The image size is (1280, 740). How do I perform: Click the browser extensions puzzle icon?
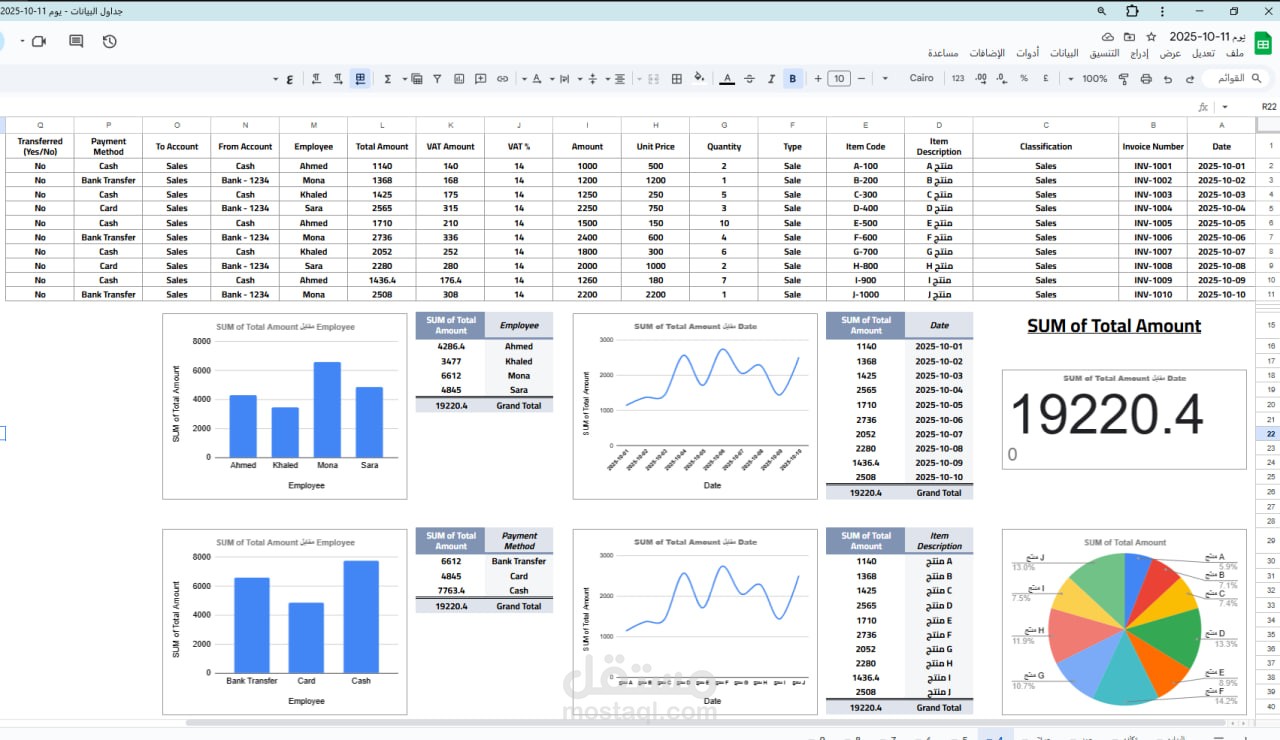(x=1132, y=11)
